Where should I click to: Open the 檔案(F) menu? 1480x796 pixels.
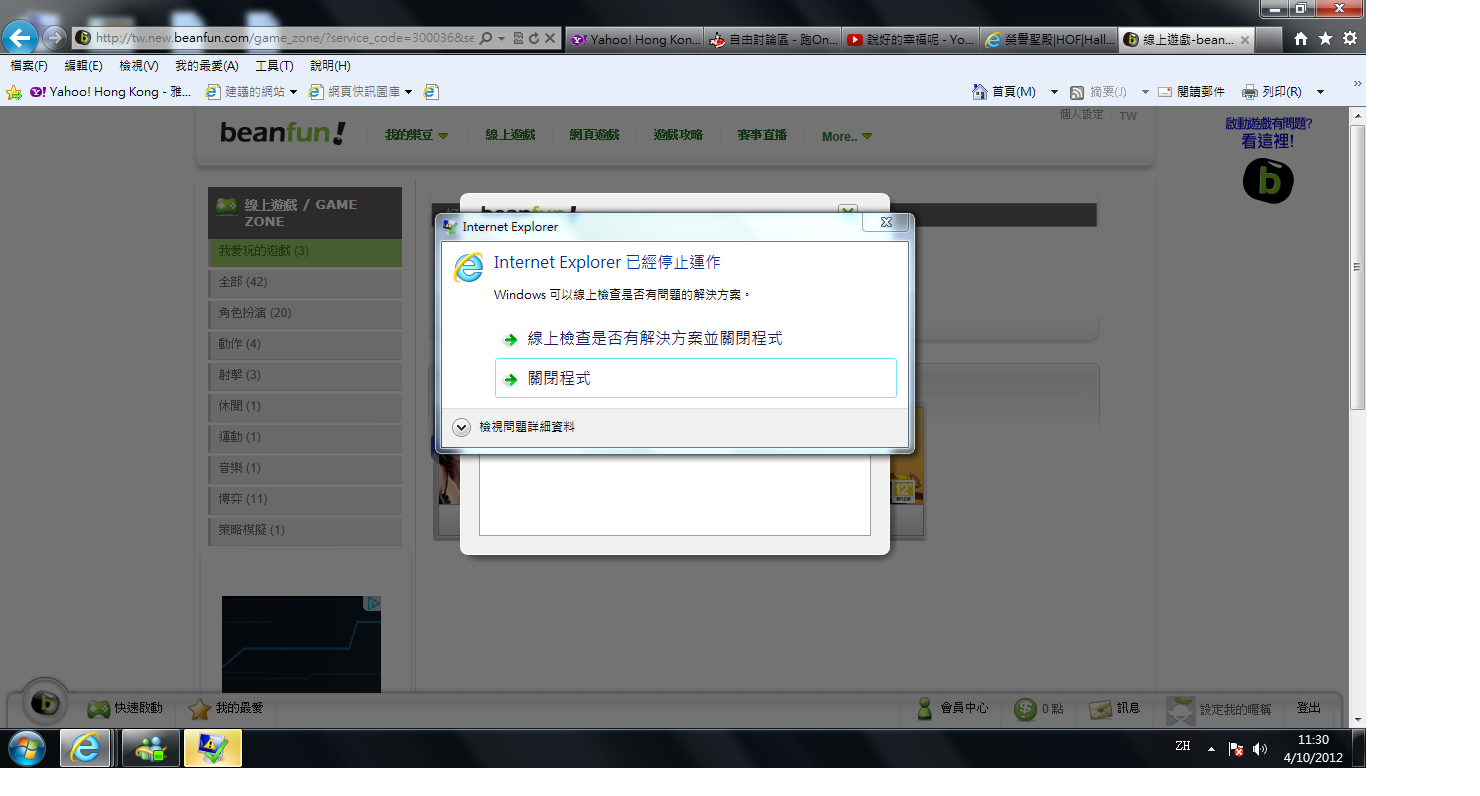(29, 66)
